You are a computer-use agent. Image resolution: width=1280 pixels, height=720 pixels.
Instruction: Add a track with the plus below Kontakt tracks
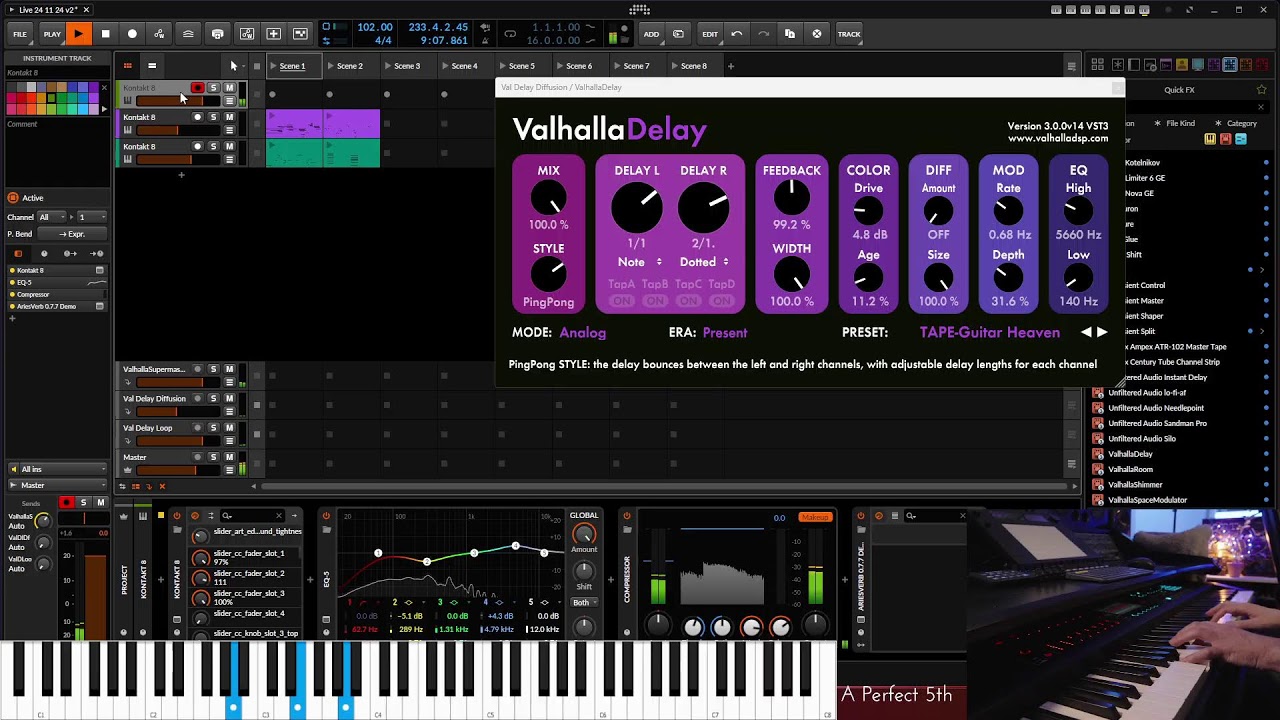point(181,175)
